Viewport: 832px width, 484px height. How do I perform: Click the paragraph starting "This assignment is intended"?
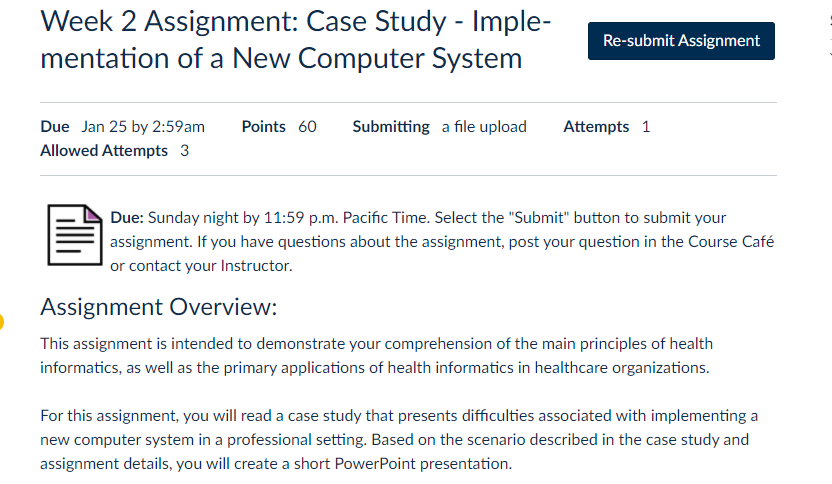[376, 356]
